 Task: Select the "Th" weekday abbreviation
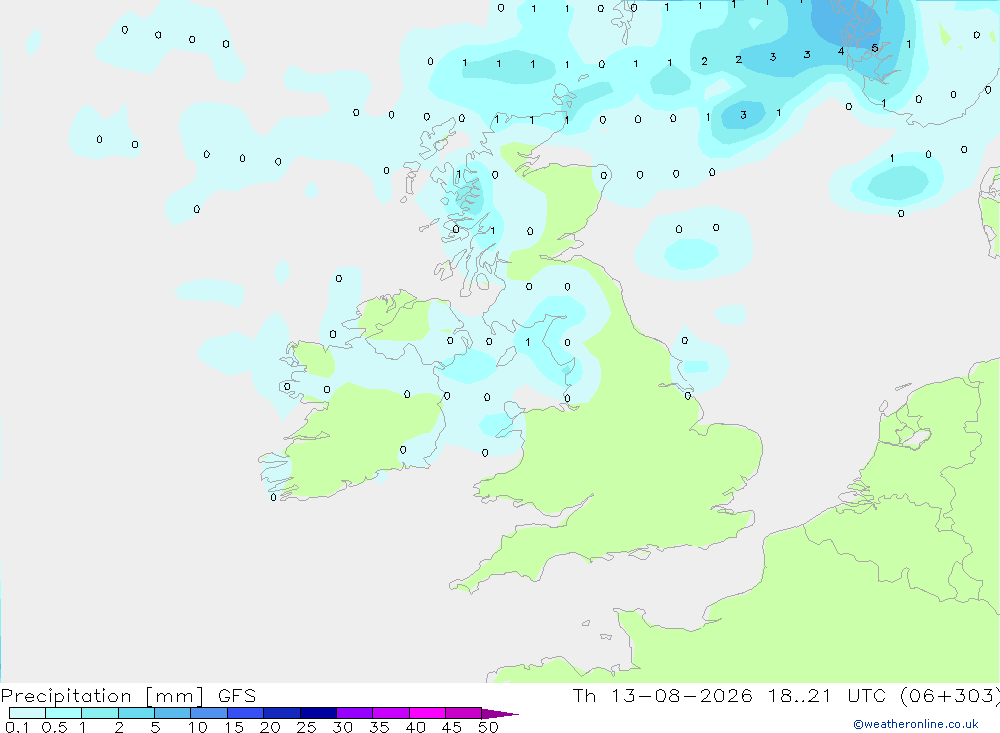(584, 695)
